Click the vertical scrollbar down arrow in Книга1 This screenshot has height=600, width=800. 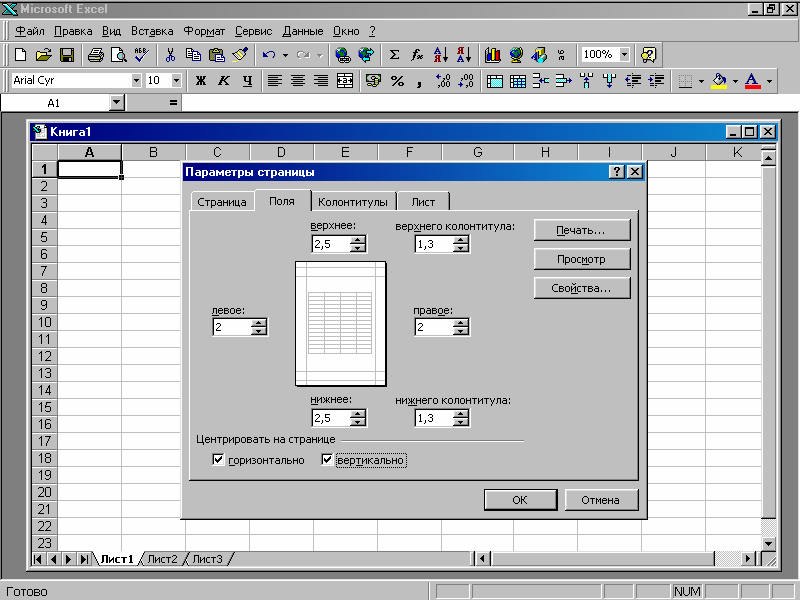pyautogui.click(x=768, y=544)
